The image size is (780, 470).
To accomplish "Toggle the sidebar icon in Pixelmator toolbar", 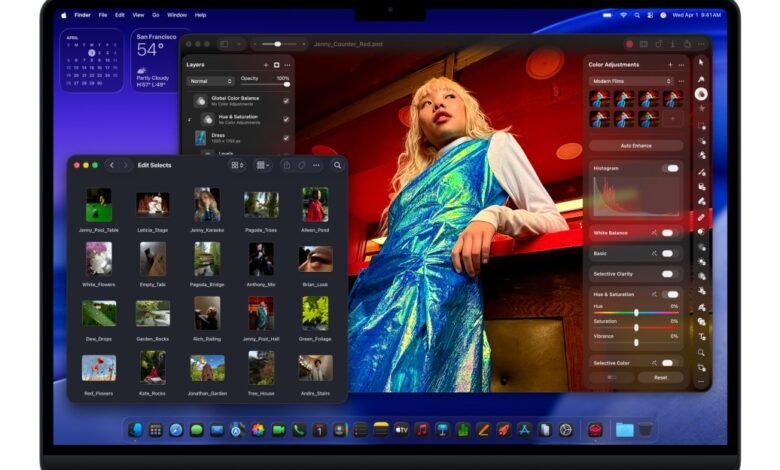I will [x=224, y=44].
